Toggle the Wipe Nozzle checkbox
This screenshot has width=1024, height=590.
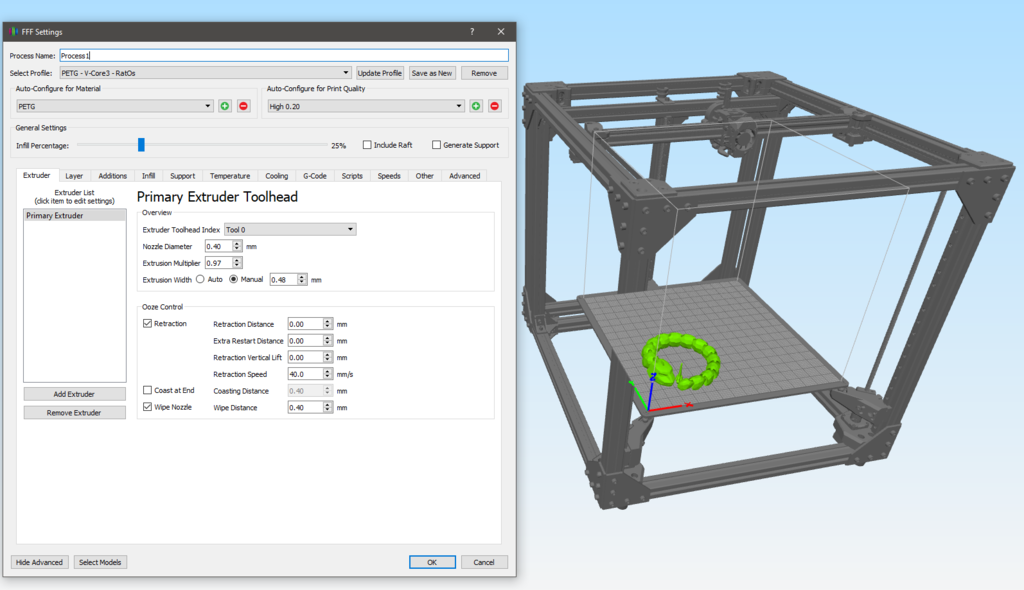[148, 406]
